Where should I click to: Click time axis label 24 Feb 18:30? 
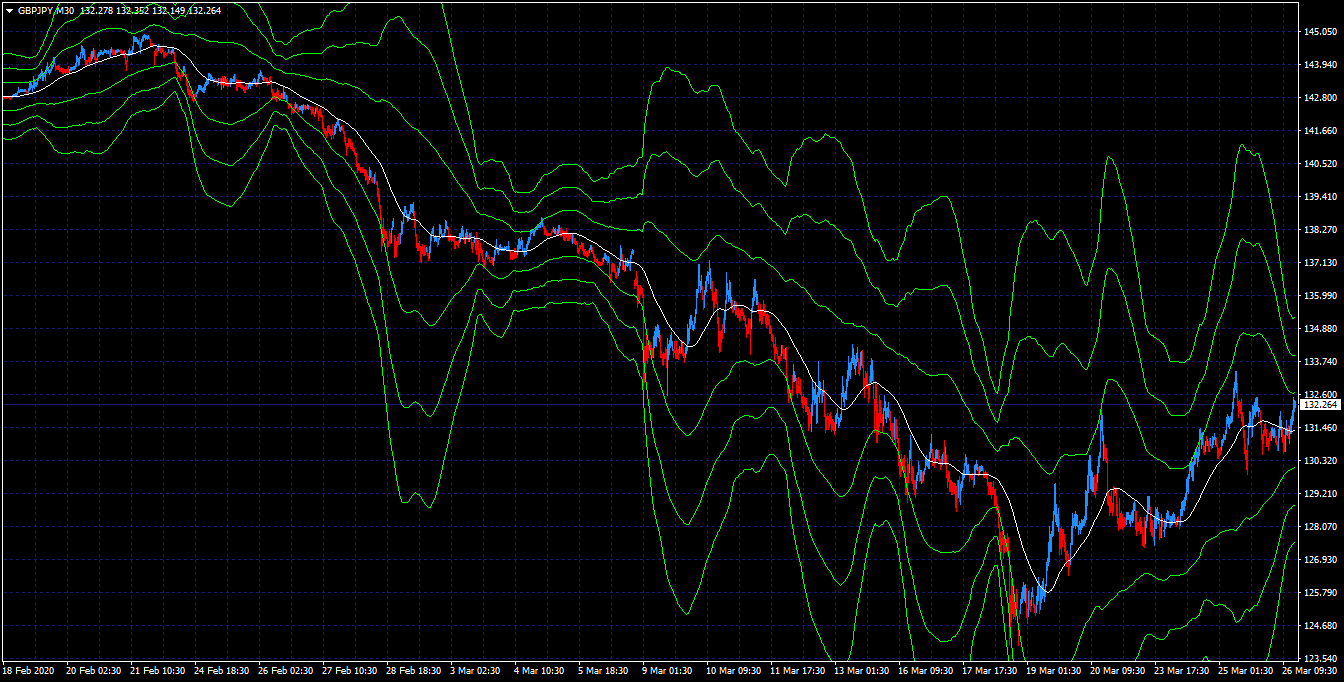[222, 671]
